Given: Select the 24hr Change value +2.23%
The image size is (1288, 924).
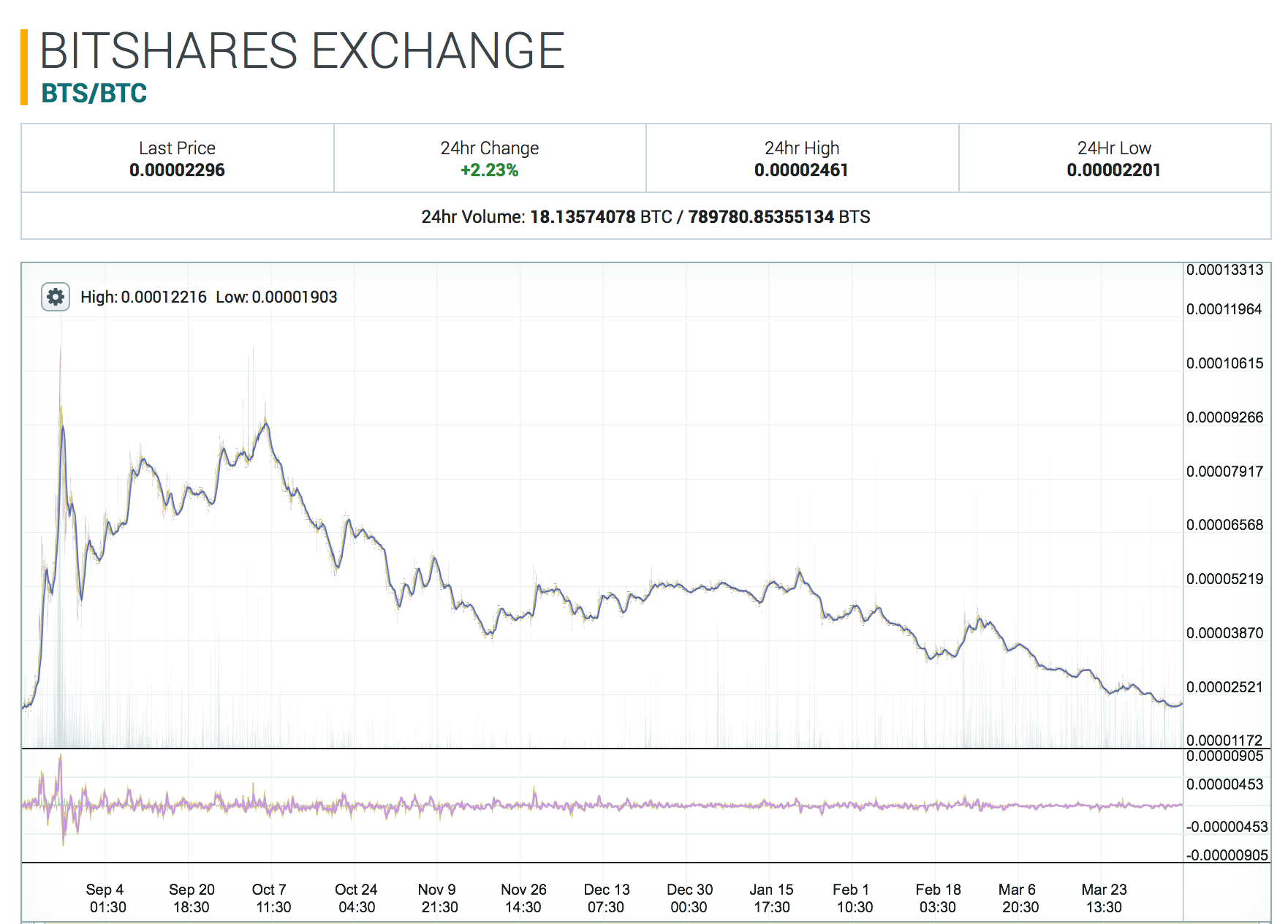Looking at the screenshot, I should coord(490,170).
